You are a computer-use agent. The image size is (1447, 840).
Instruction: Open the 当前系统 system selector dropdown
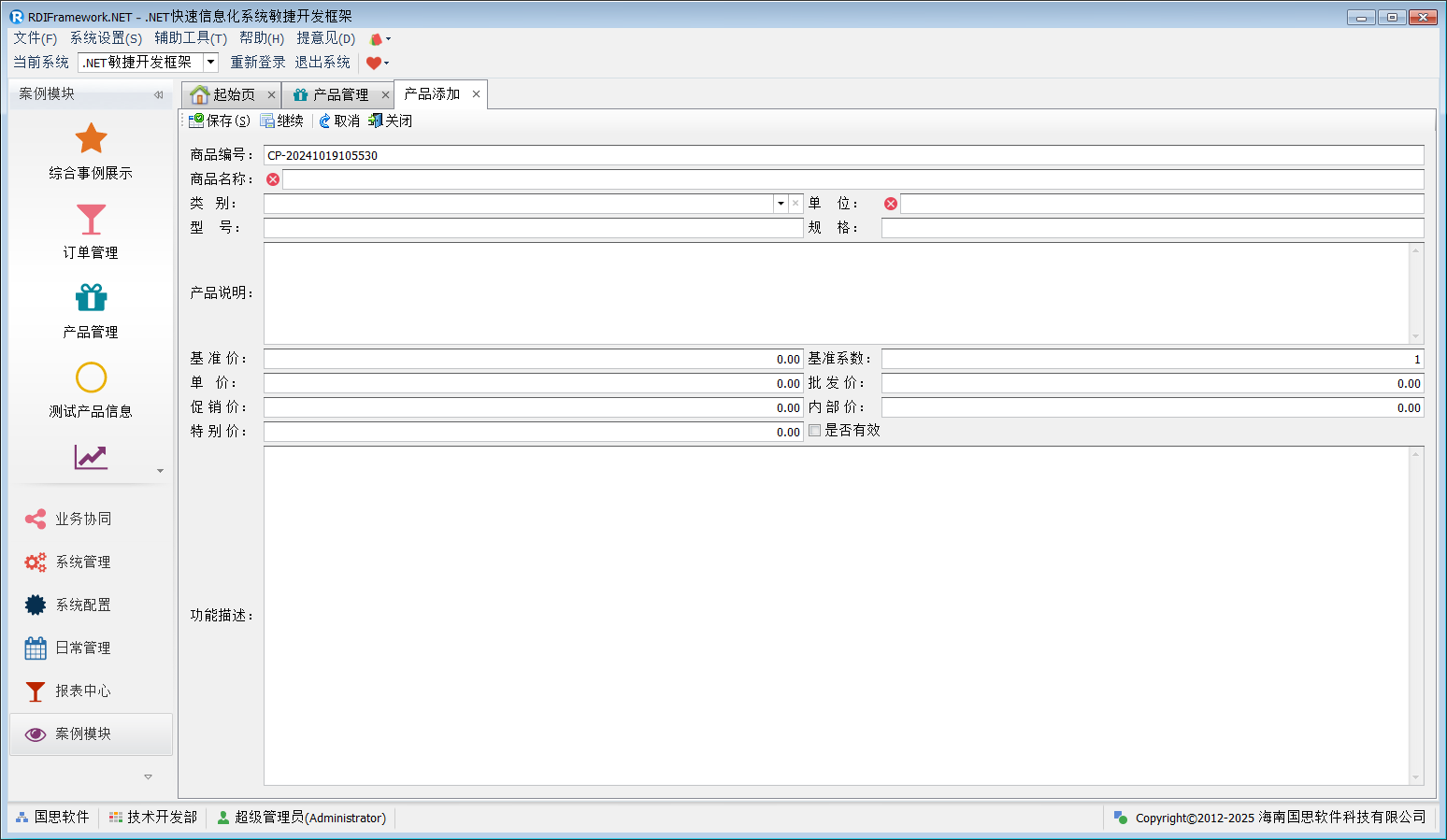pos(210,63)
